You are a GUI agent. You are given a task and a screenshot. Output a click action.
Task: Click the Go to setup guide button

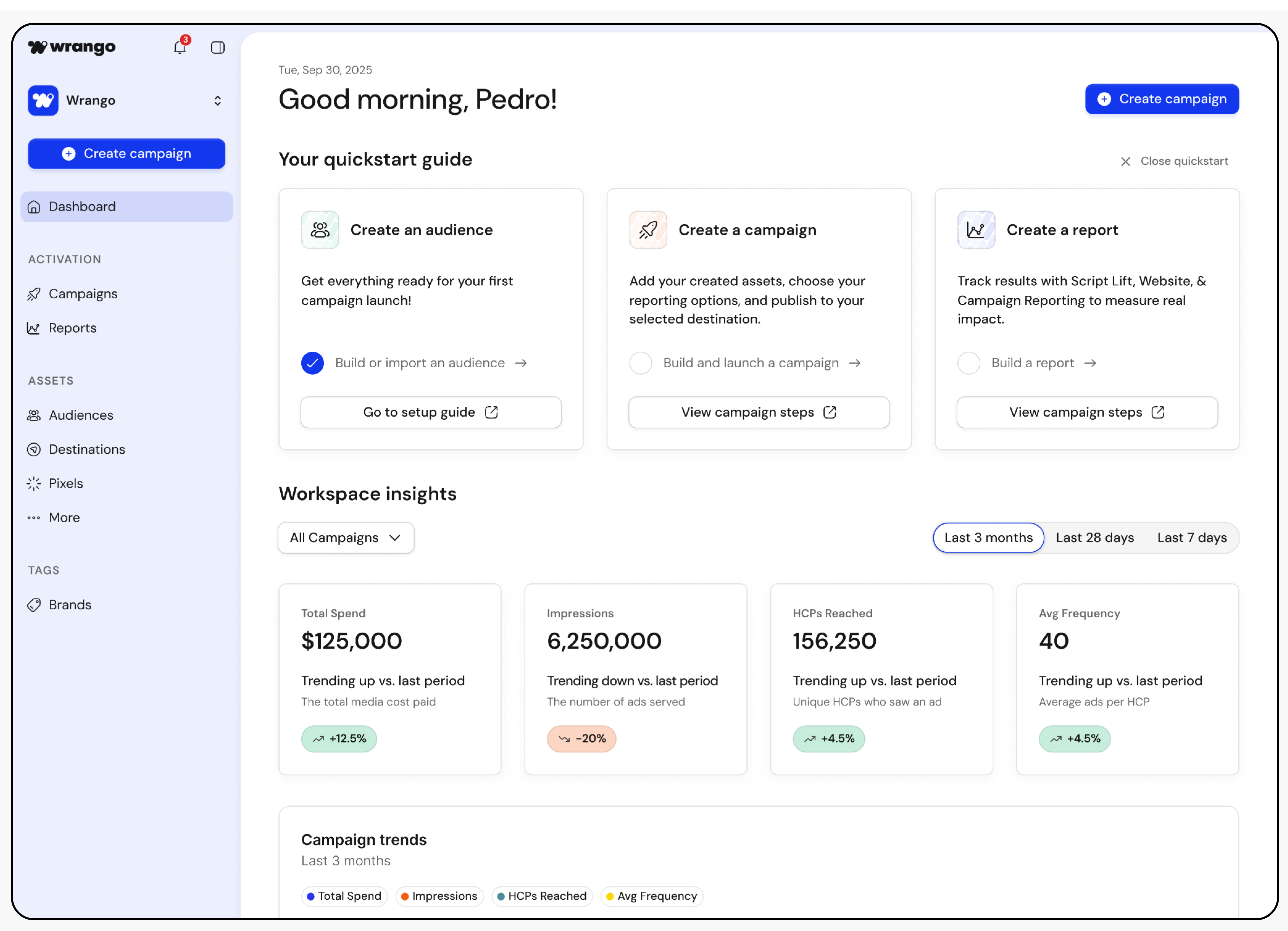430,412
